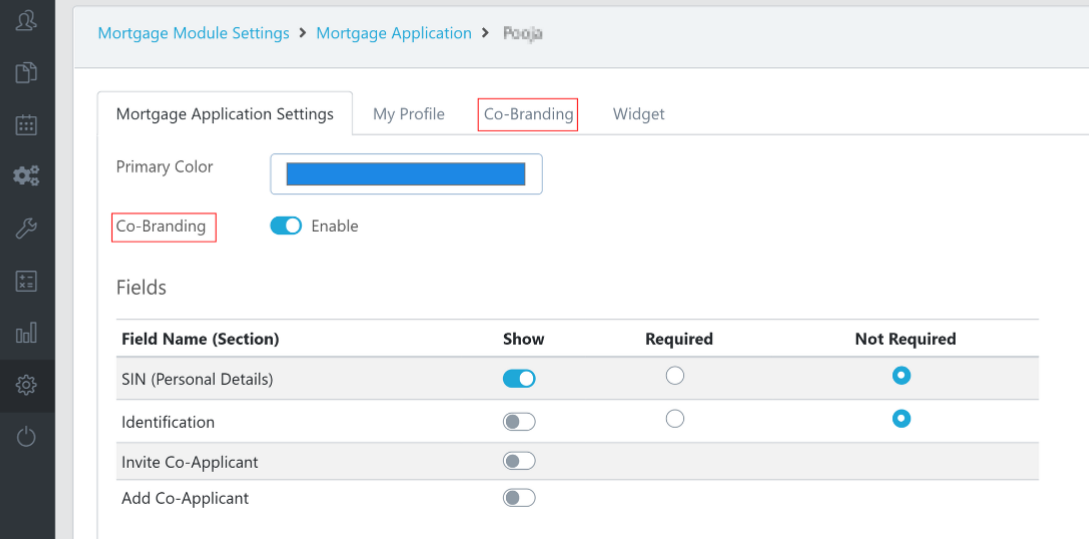
Task: Open the calendar icon in the sidebar
Action: (27, 125)
